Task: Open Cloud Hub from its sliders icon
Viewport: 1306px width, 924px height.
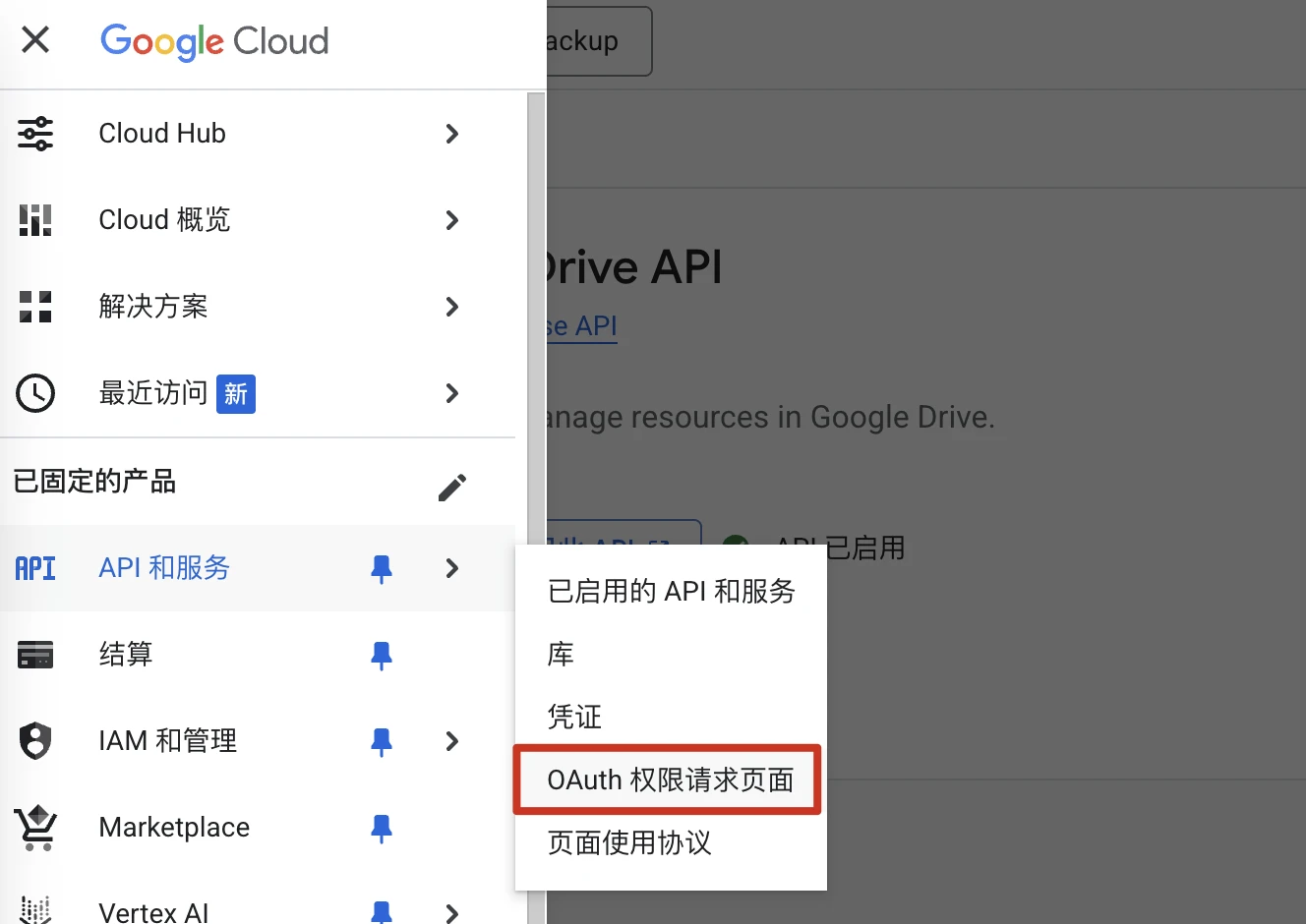Action: [35, 134]
